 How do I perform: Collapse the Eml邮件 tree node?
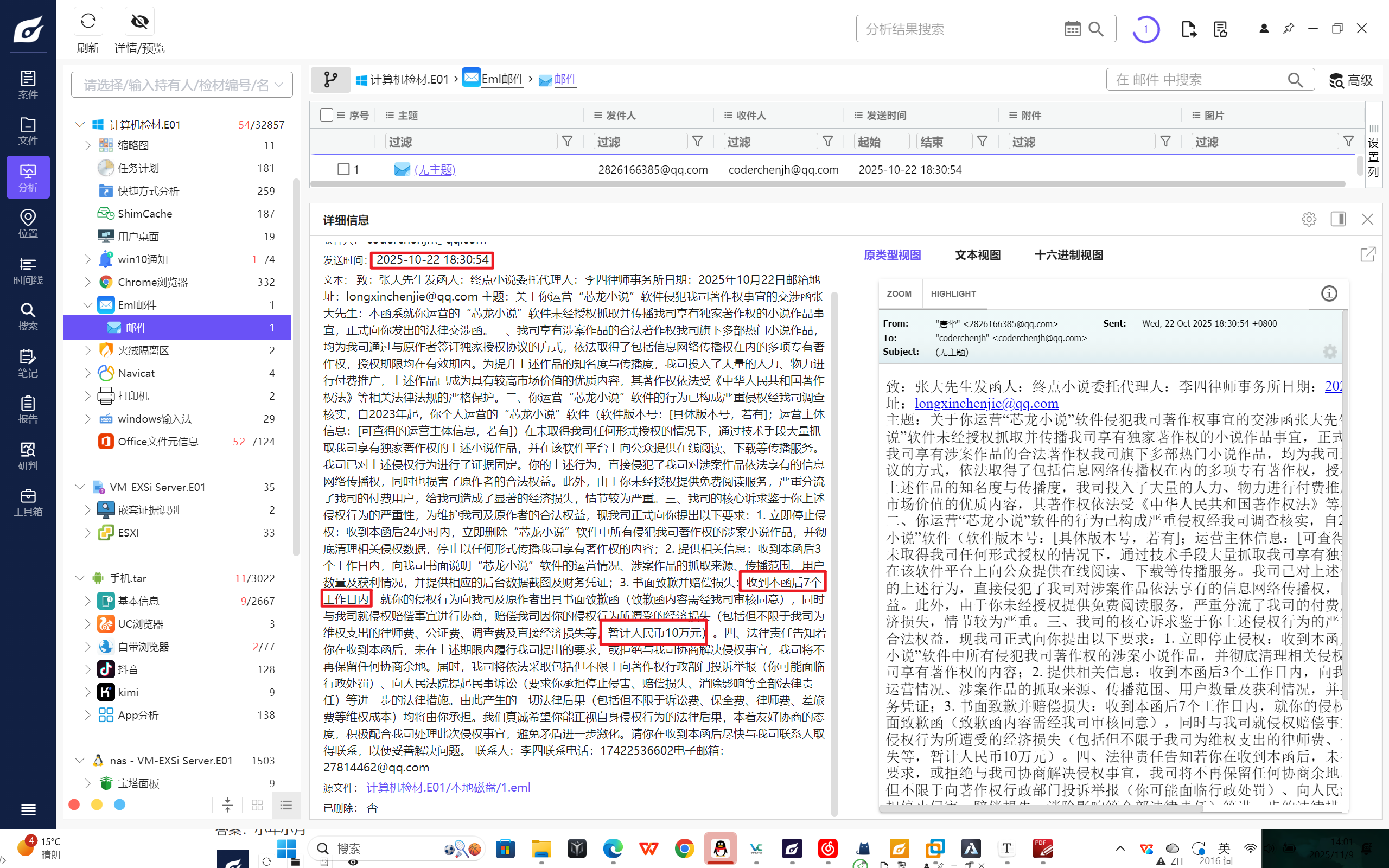(x=87, y=305)
